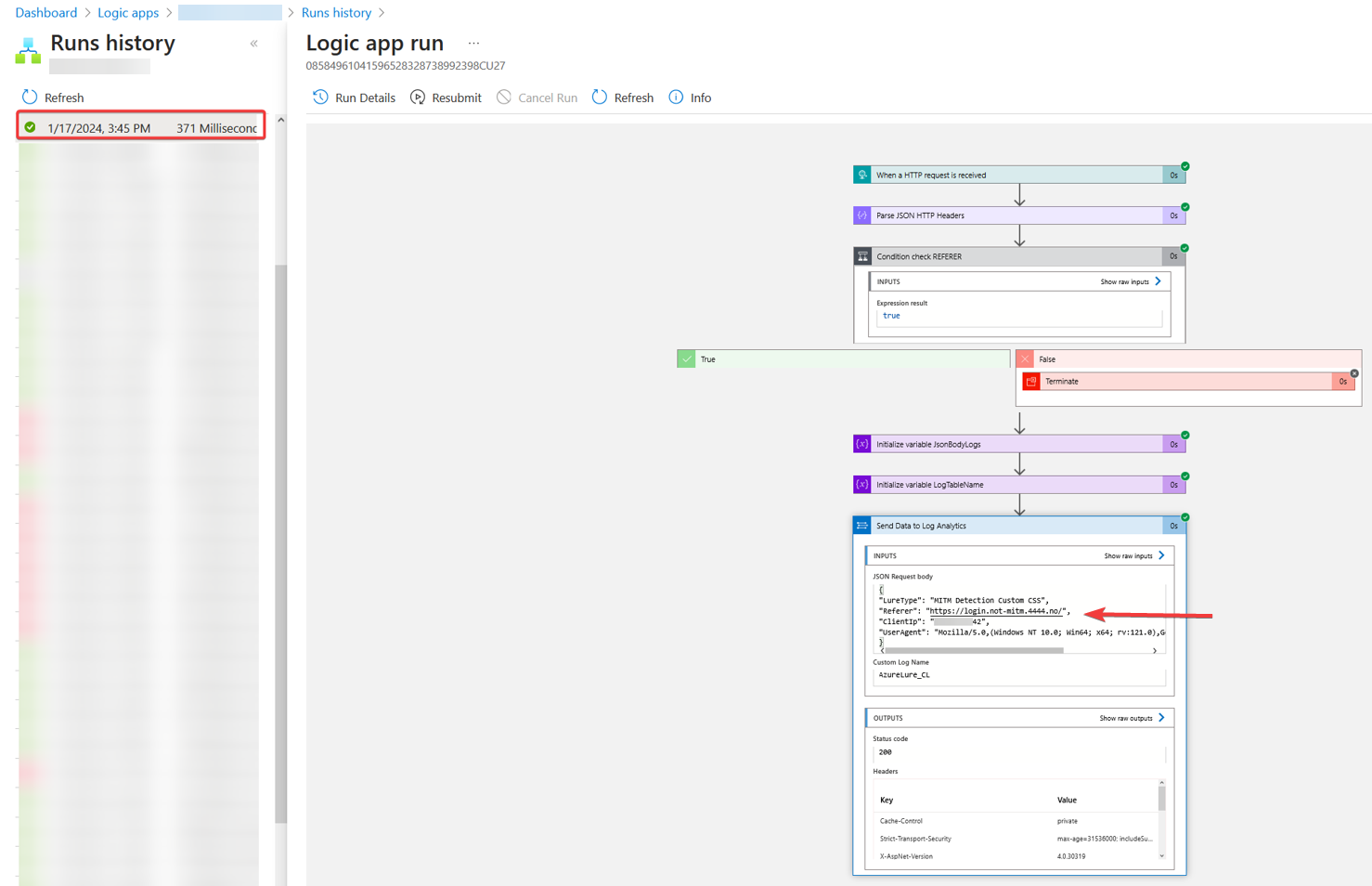This screenshot has height=886, width=1372.
Task: Click the Headers table vertical scrollbar
Action: coord(1161,797)
